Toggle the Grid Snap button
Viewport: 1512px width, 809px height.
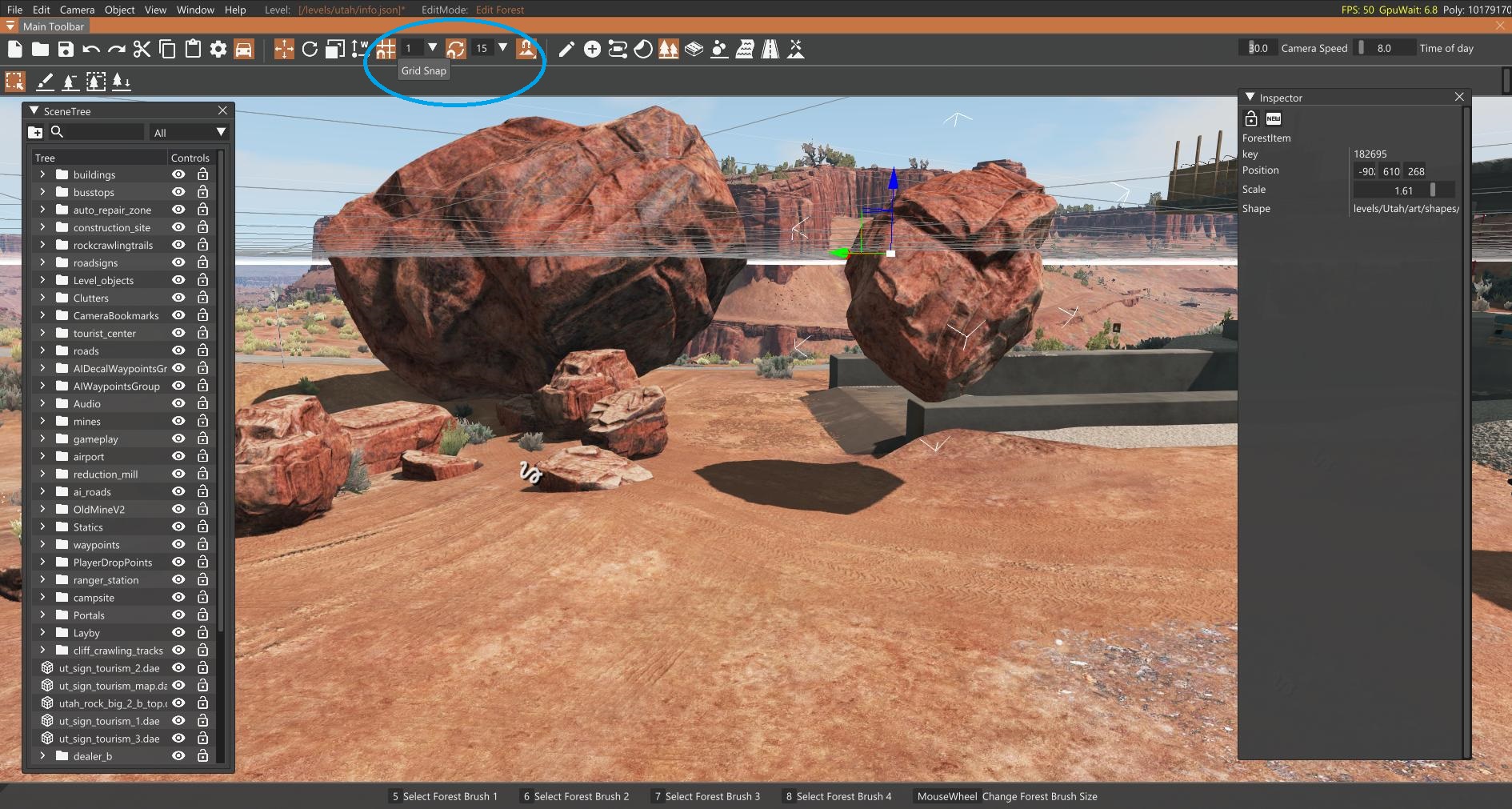coord(386,49)
